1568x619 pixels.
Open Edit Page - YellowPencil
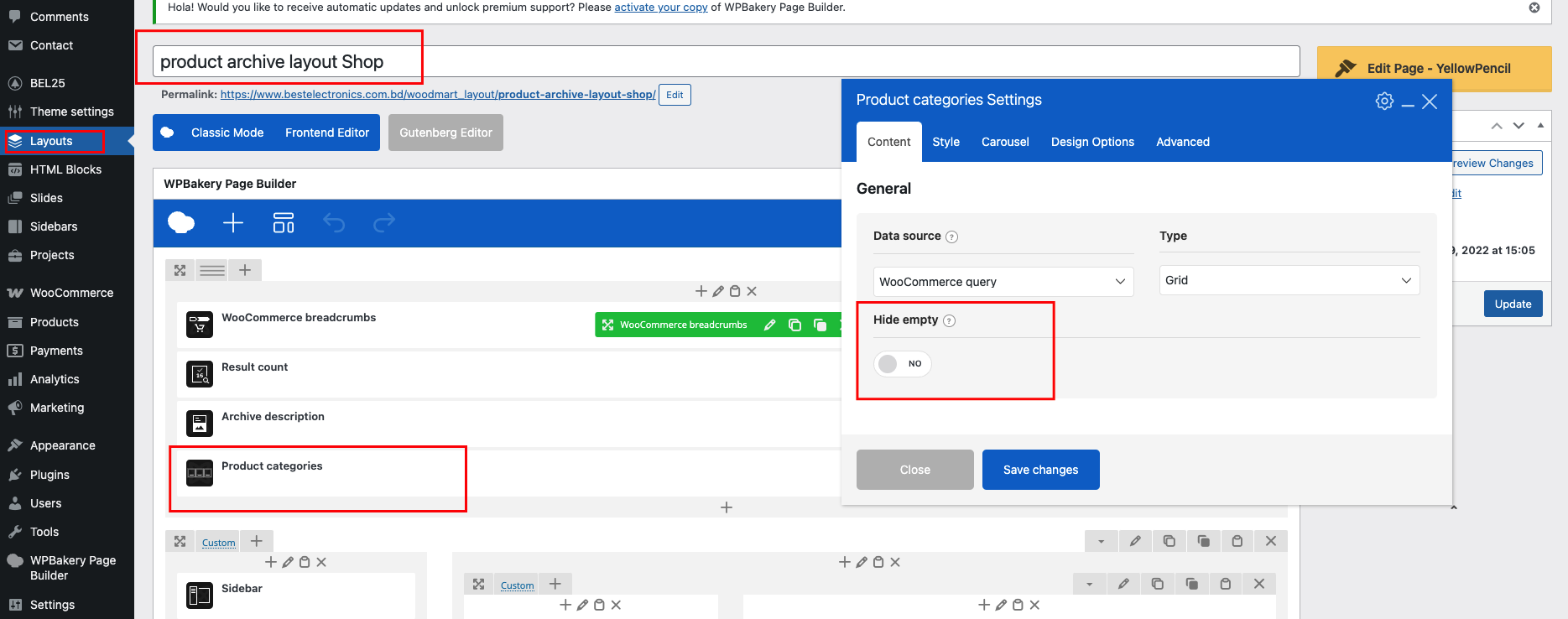(x=1435, y=69)
